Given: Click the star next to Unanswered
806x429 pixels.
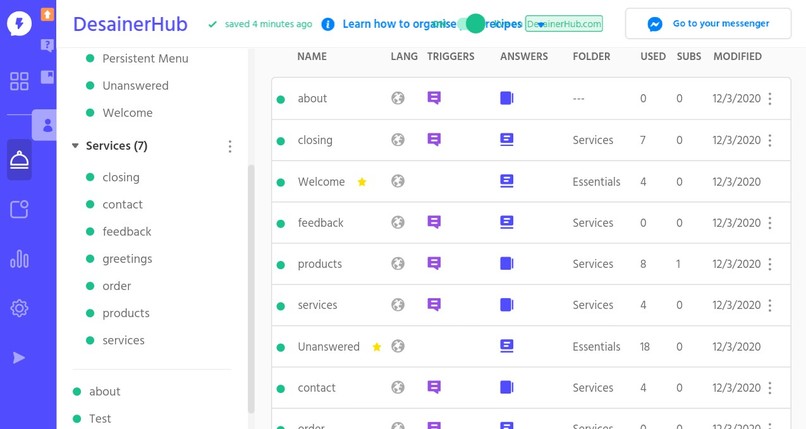Looking at the screenshot, I should tap(377, 347).
